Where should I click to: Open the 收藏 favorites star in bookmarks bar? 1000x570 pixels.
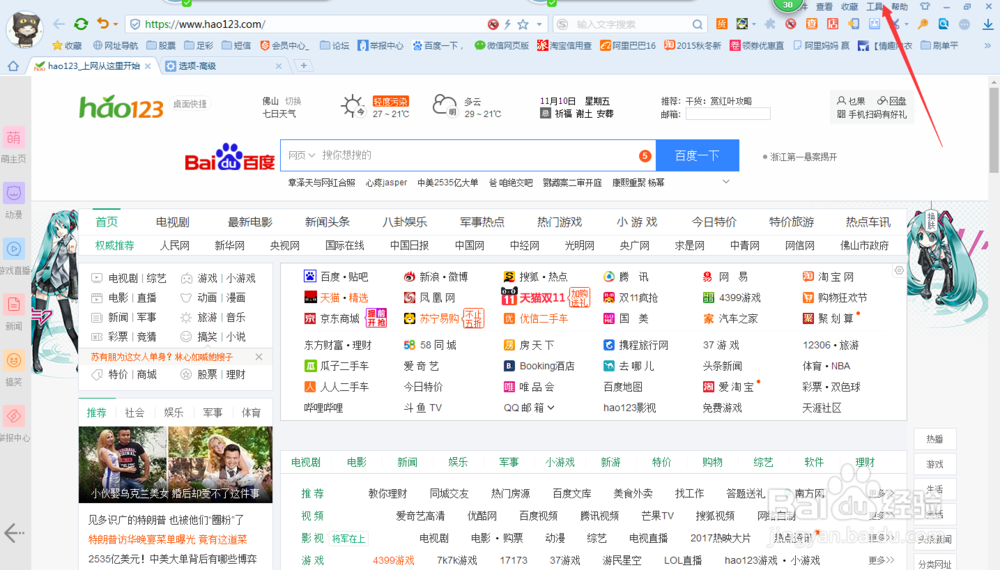(x=67, y=45)
